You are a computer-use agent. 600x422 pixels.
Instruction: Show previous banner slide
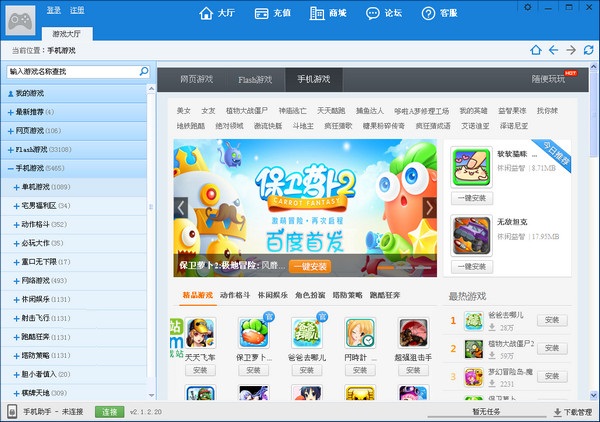(x=181, y=208)
